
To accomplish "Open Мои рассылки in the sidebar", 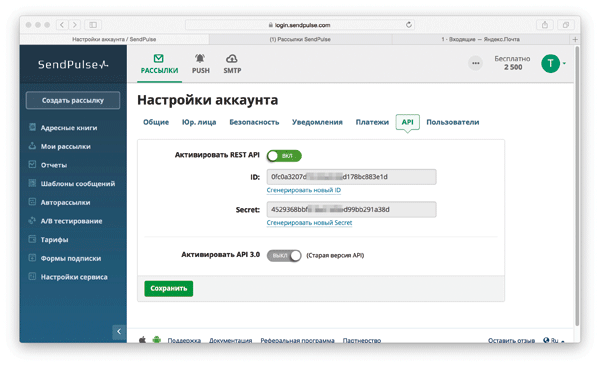I will pyautogui.click(x=65, y=146).
